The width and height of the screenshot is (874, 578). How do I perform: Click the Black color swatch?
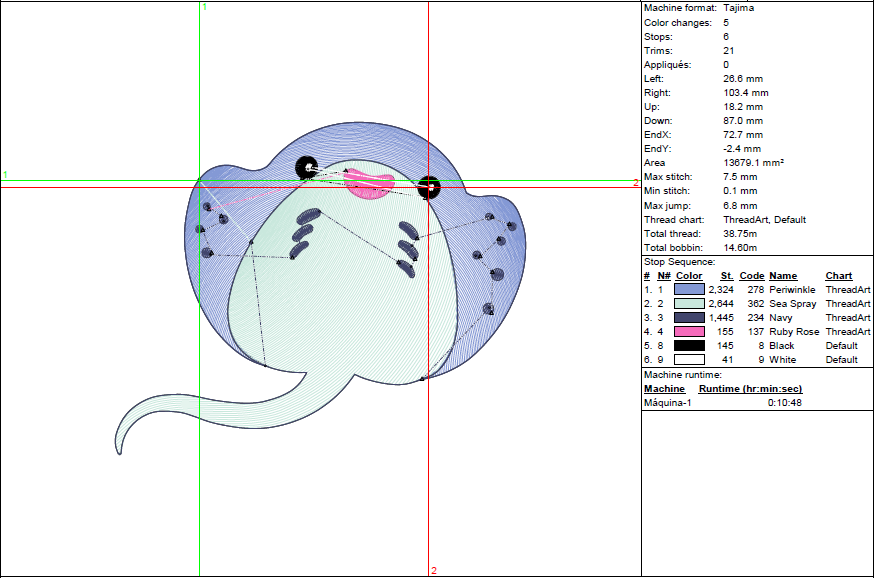689,345
